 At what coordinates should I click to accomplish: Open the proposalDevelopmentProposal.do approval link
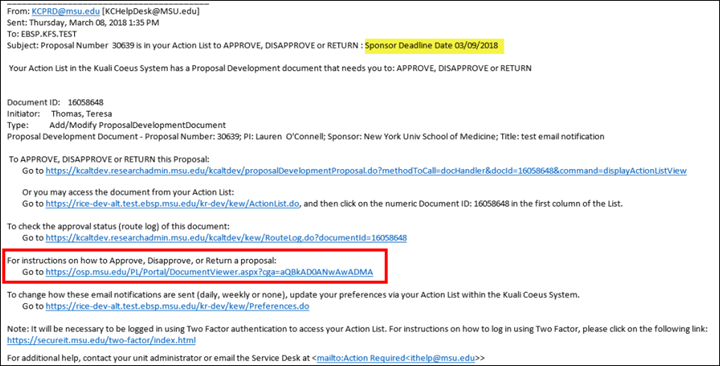click(366, 171)
